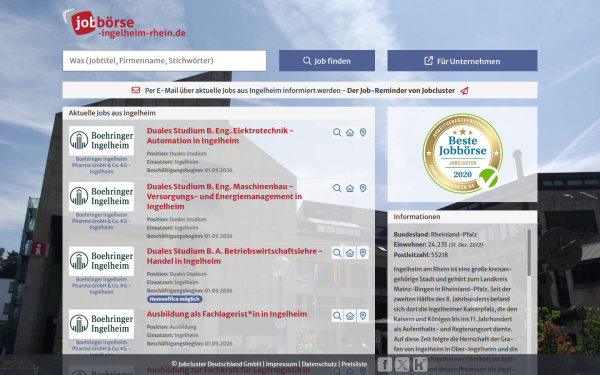
Task: Open the Für Unternehmen button
Action: click(x=462, y=61)
